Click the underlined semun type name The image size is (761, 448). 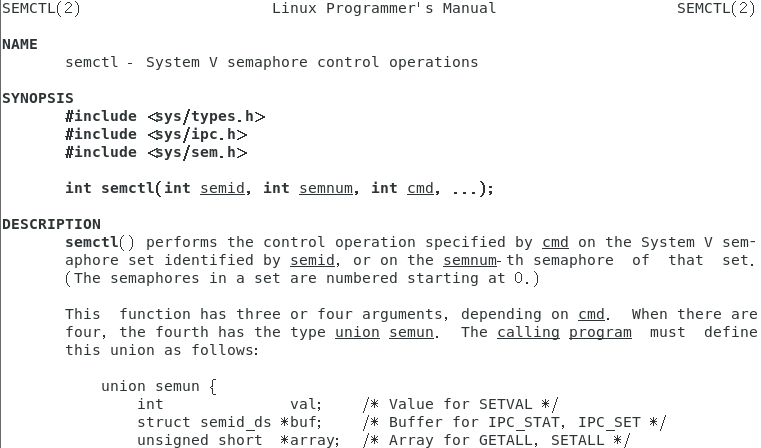[x=411, y=332]
